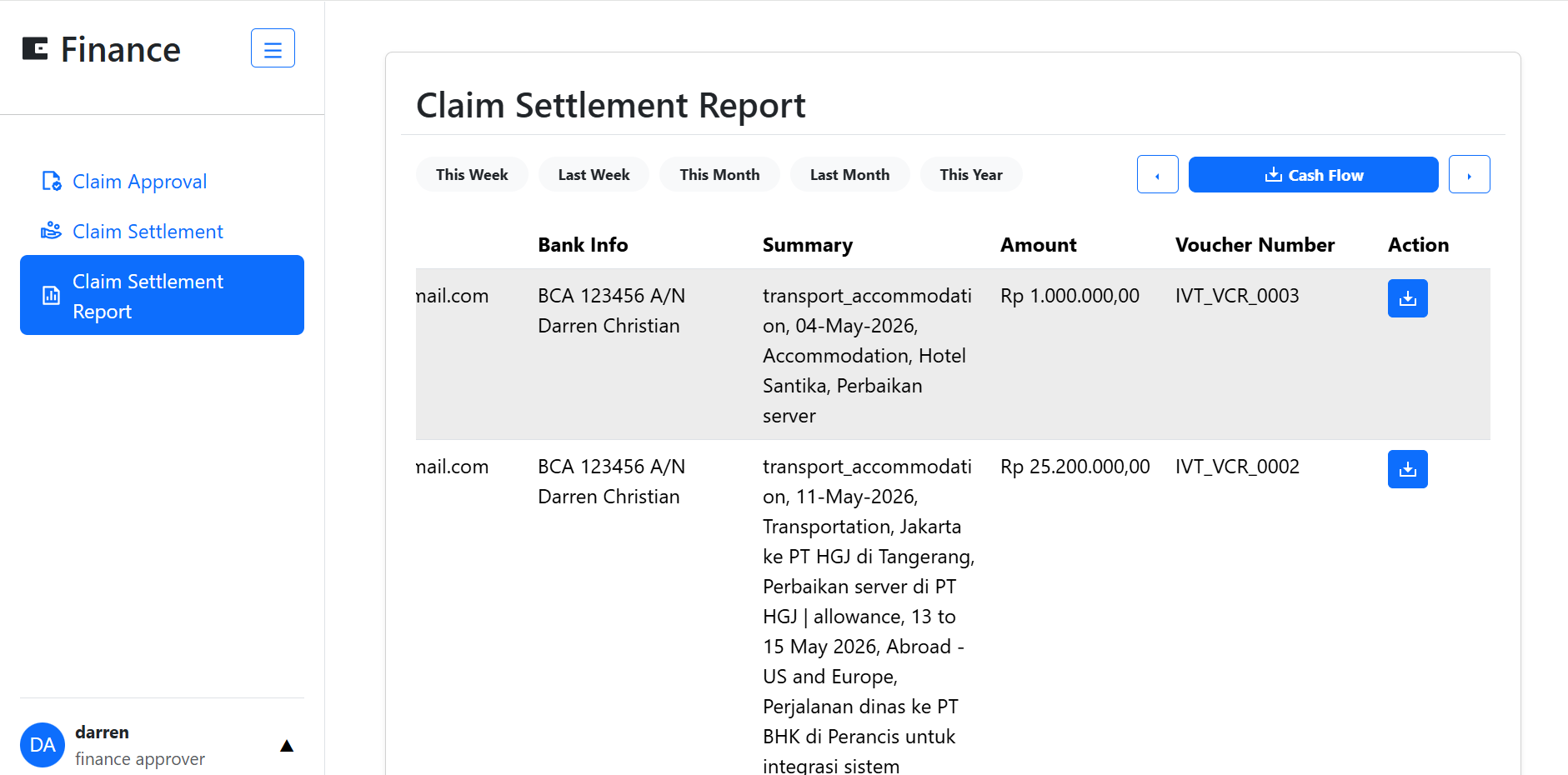This screenshot has height=775, width=1568.
Task: Download voucher IVT_VCR_0003
Action: 1407,298
